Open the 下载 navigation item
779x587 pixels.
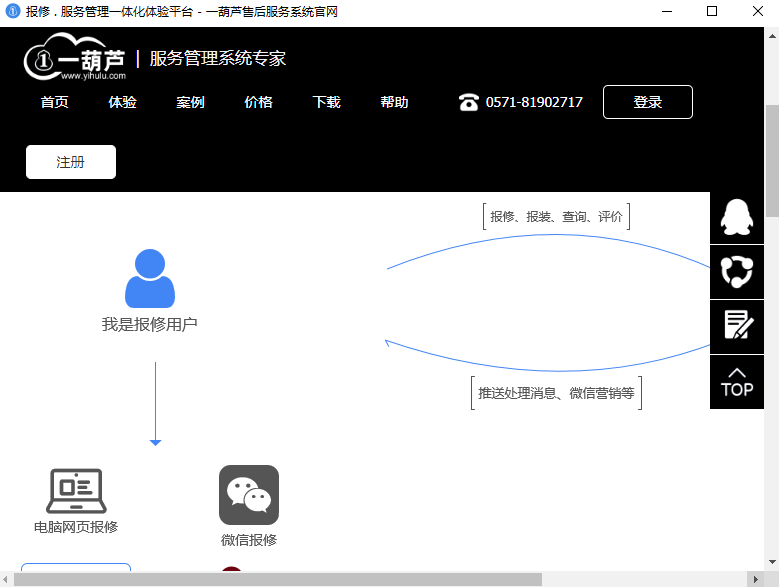pyautogui.click(x=326, y=102)
